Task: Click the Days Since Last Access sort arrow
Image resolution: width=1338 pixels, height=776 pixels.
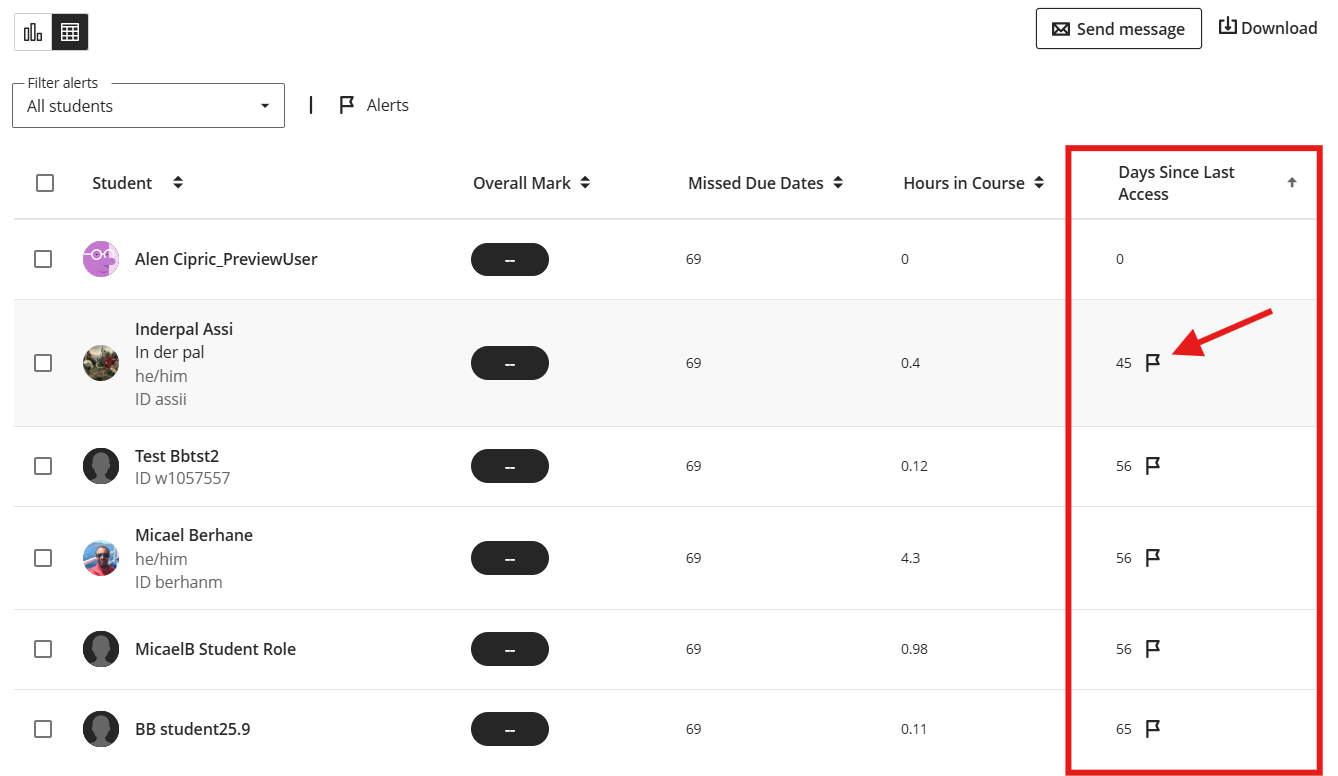Action: pos(1292,182)
